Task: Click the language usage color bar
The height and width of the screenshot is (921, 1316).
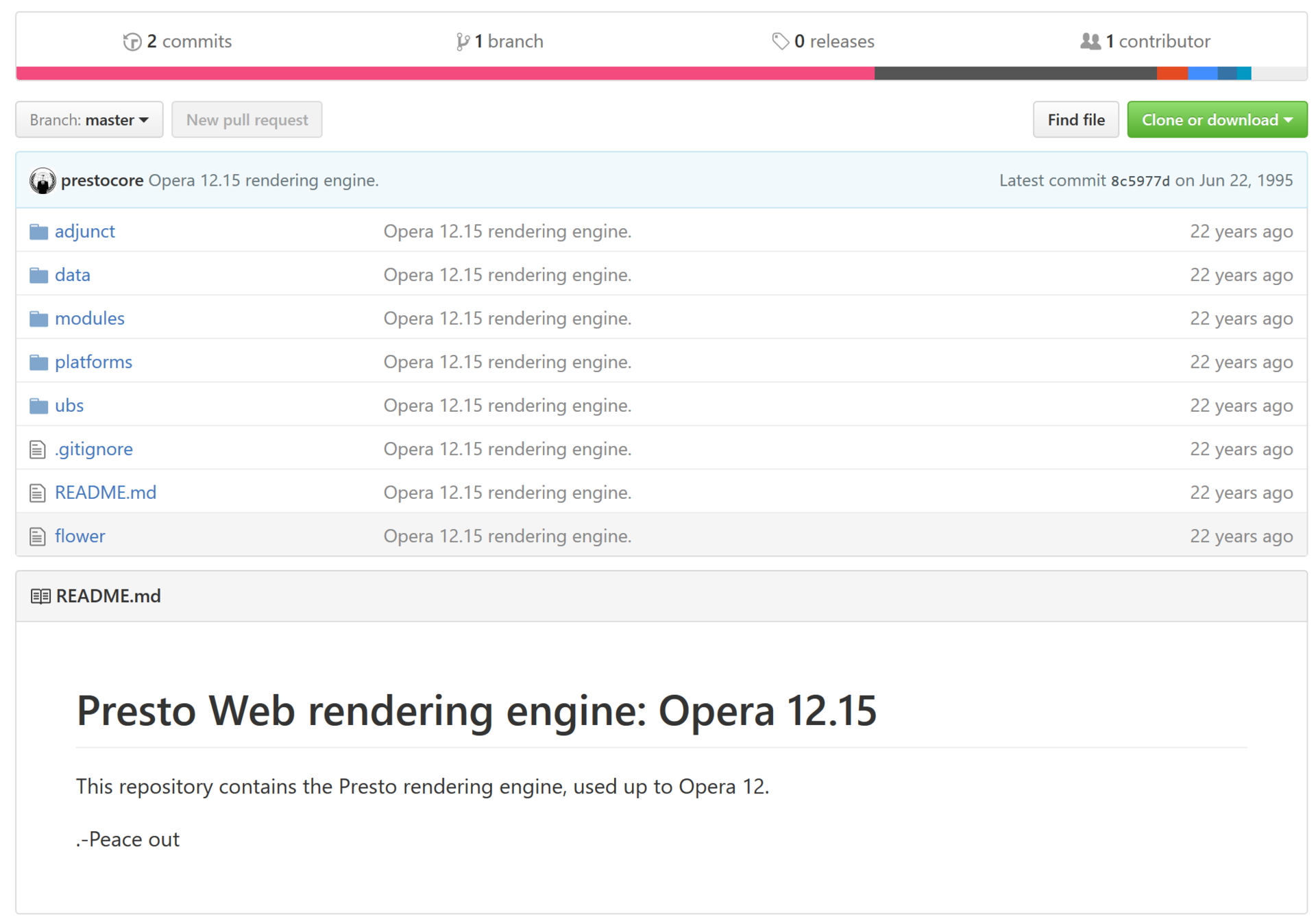Action: point(658,67)
